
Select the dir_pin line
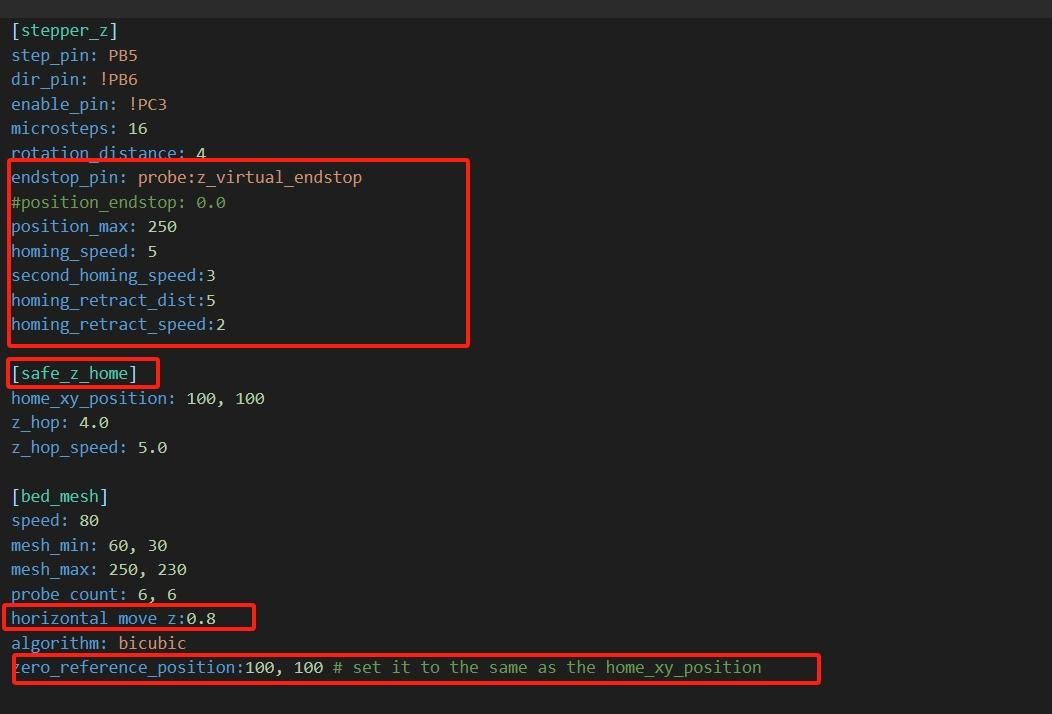click(x=70, y=79)
